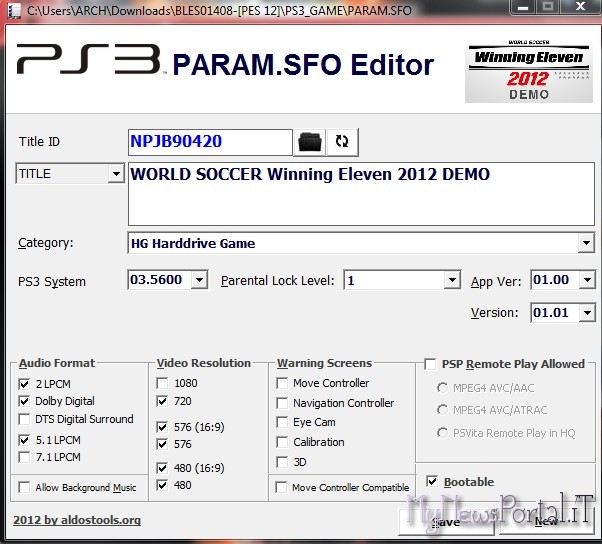
Task: Uncheck Dolby Digital audio format
Action: 24,401
